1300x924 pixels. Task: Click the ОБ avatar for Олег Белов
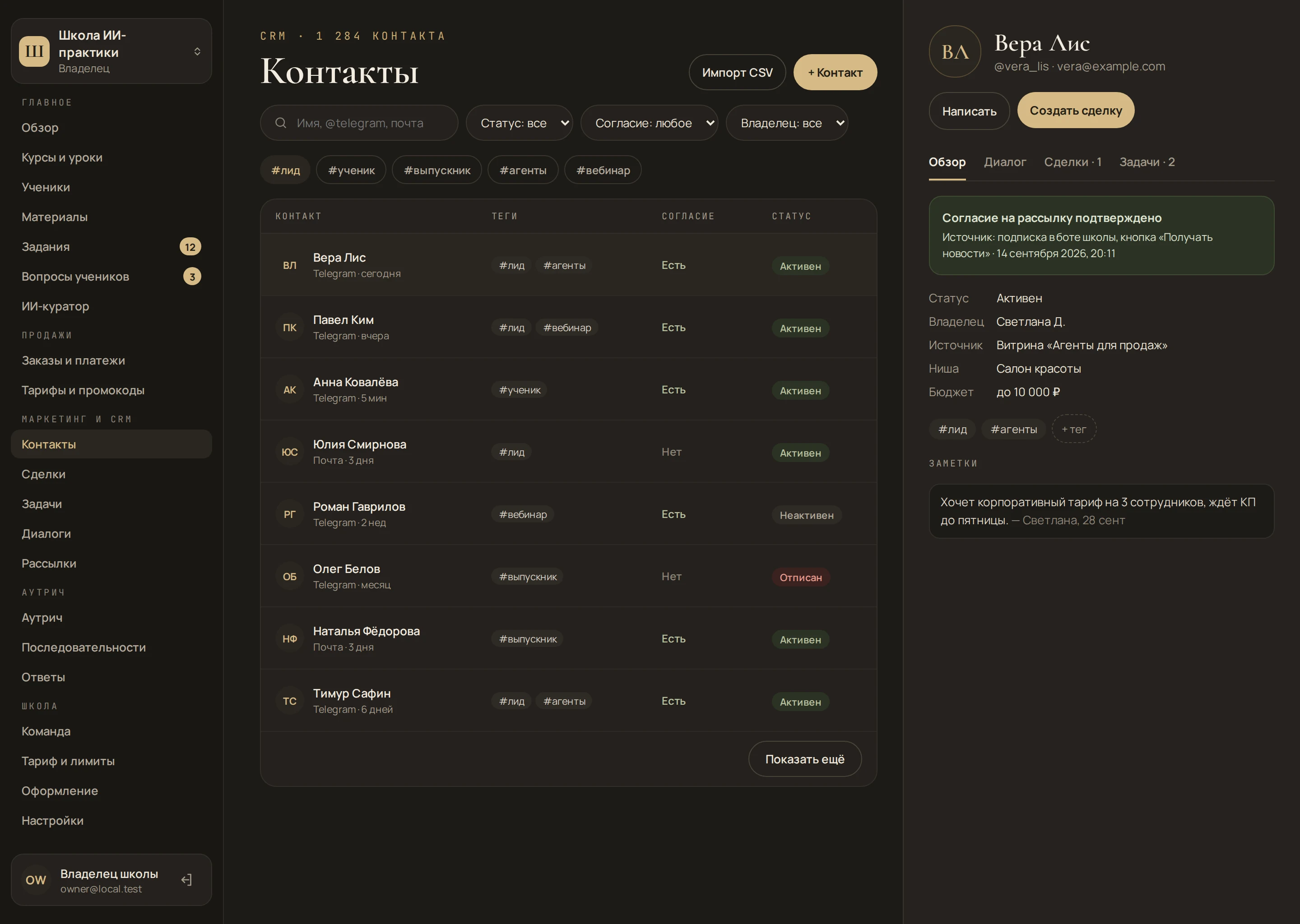click(x=290, y=576)
